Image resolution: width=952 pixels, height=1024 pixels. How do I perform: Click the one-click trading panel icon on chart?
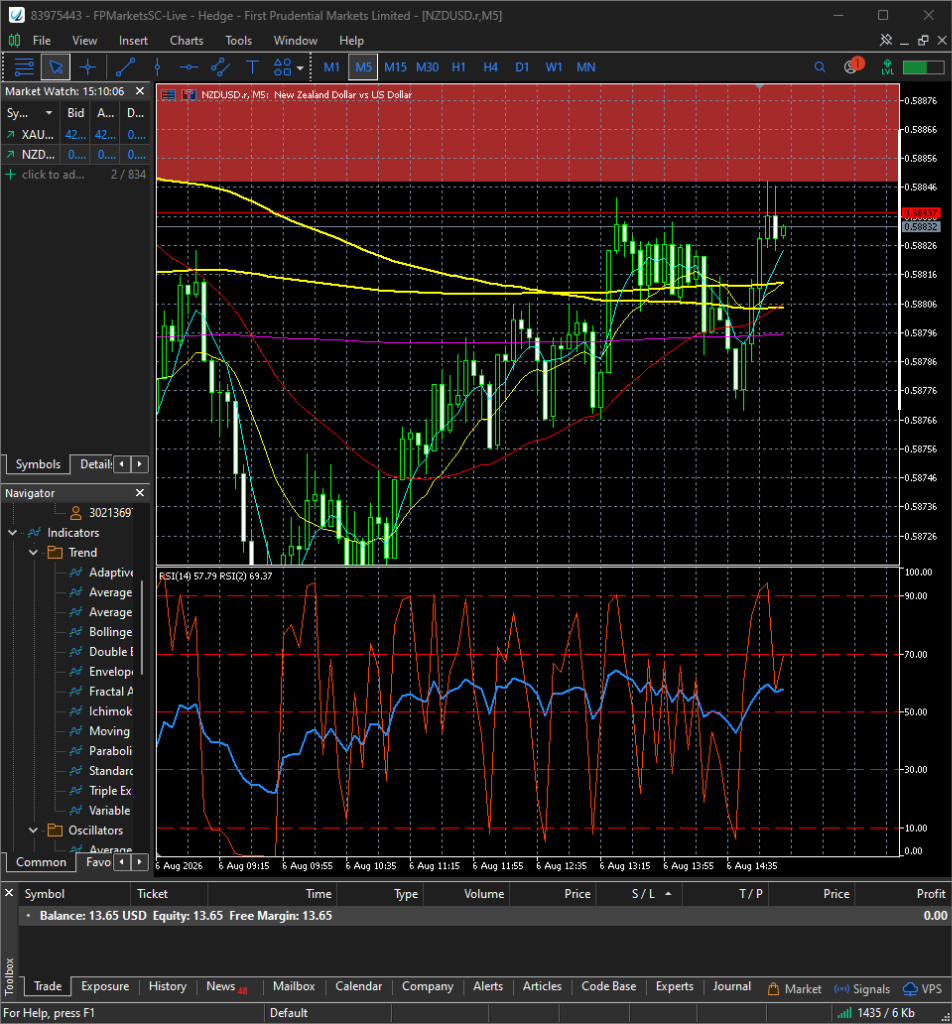[168, 95]
